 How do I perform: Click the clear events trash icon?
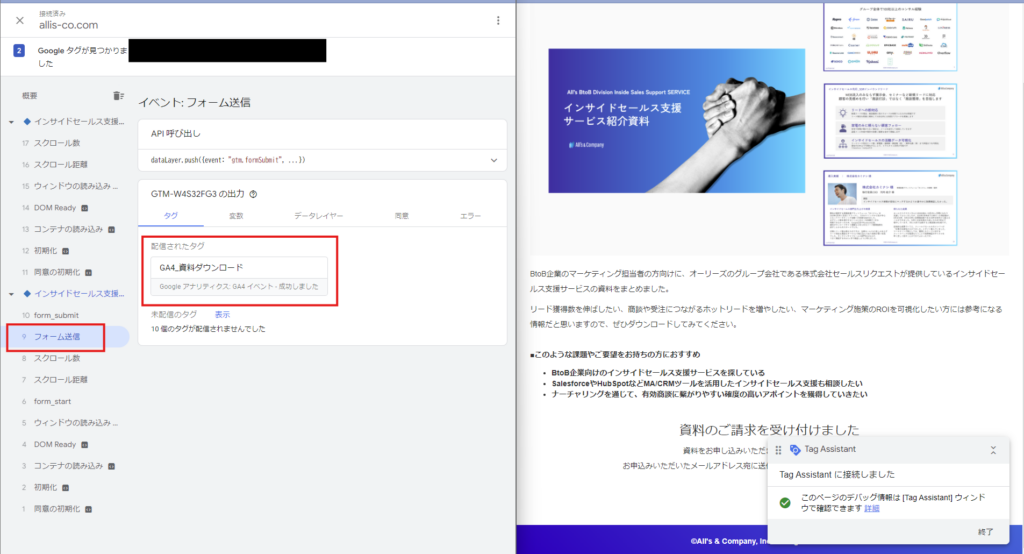click(119, 96)
